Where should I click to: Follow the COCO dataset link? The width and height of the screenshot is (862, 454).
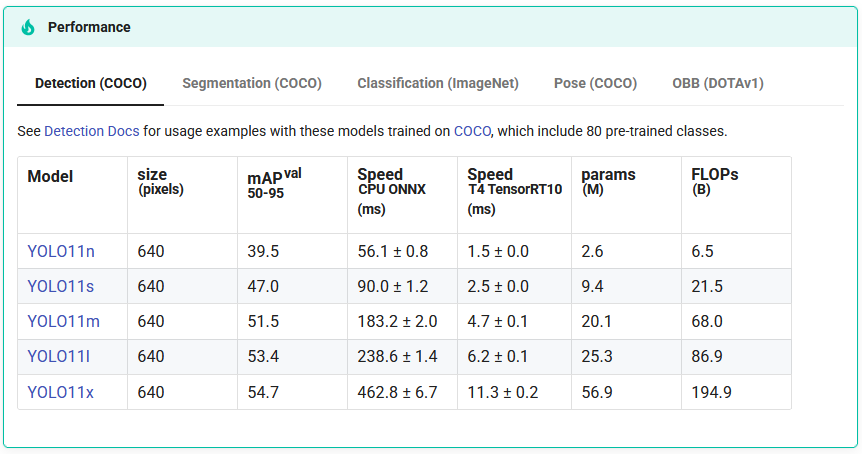coord(472,131)
